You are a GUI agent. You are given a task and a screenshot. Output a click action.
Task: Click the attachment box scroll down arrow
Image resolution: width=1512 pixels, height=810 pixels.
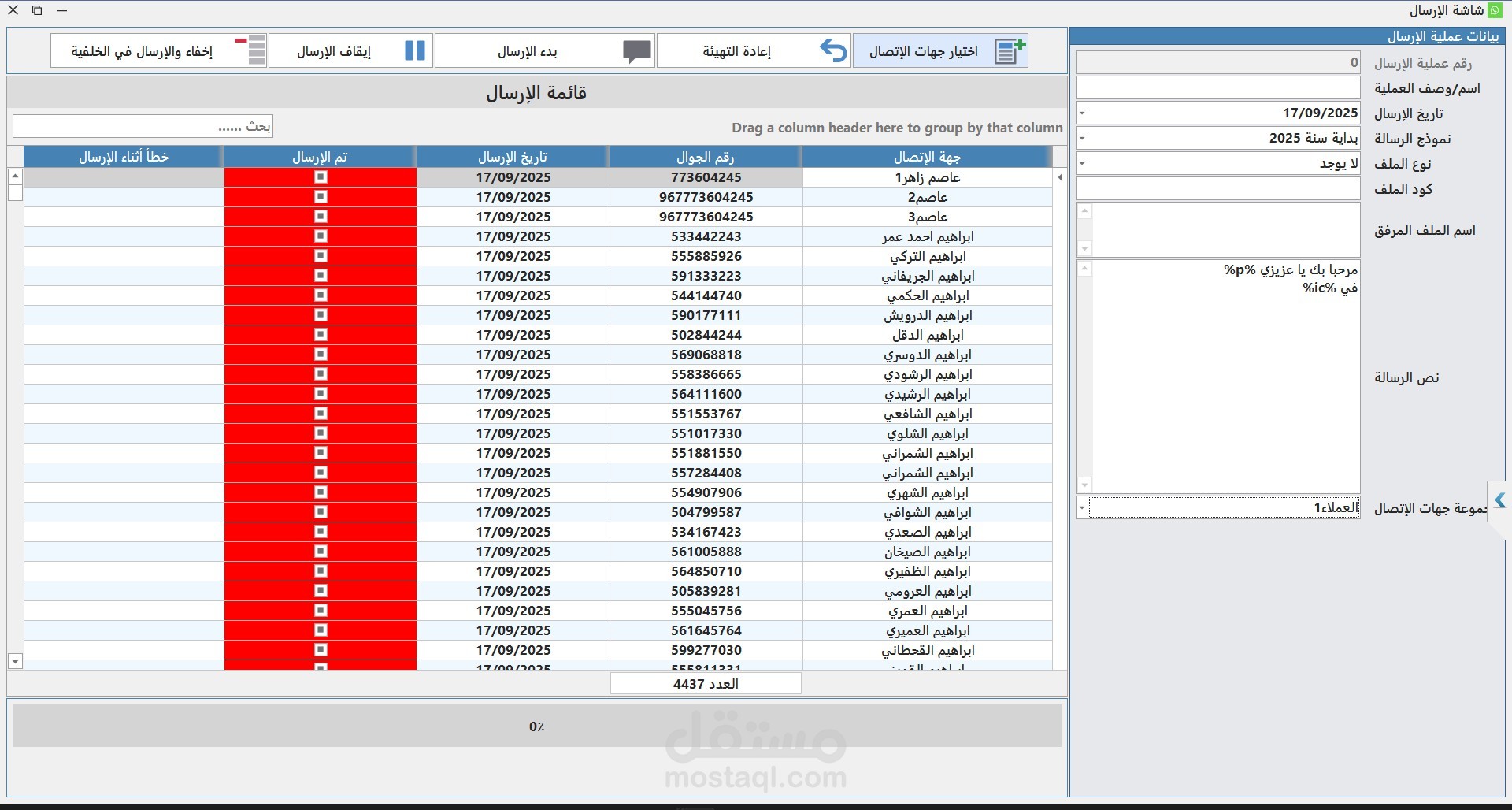click(x=1084, y=248)
